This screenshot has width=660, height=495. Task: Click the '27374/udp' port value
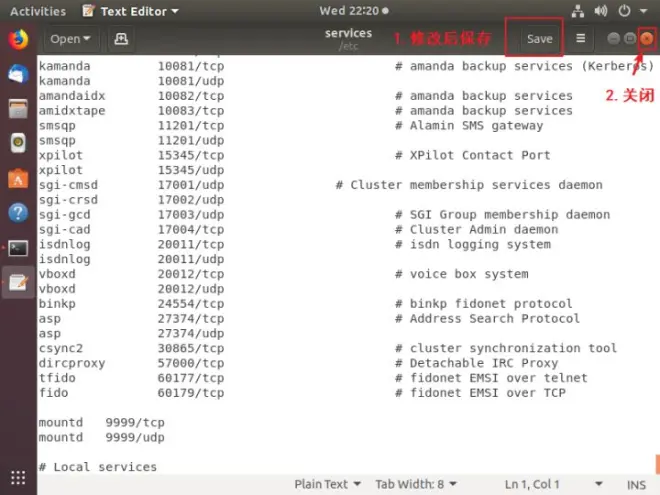click(191, 334)
